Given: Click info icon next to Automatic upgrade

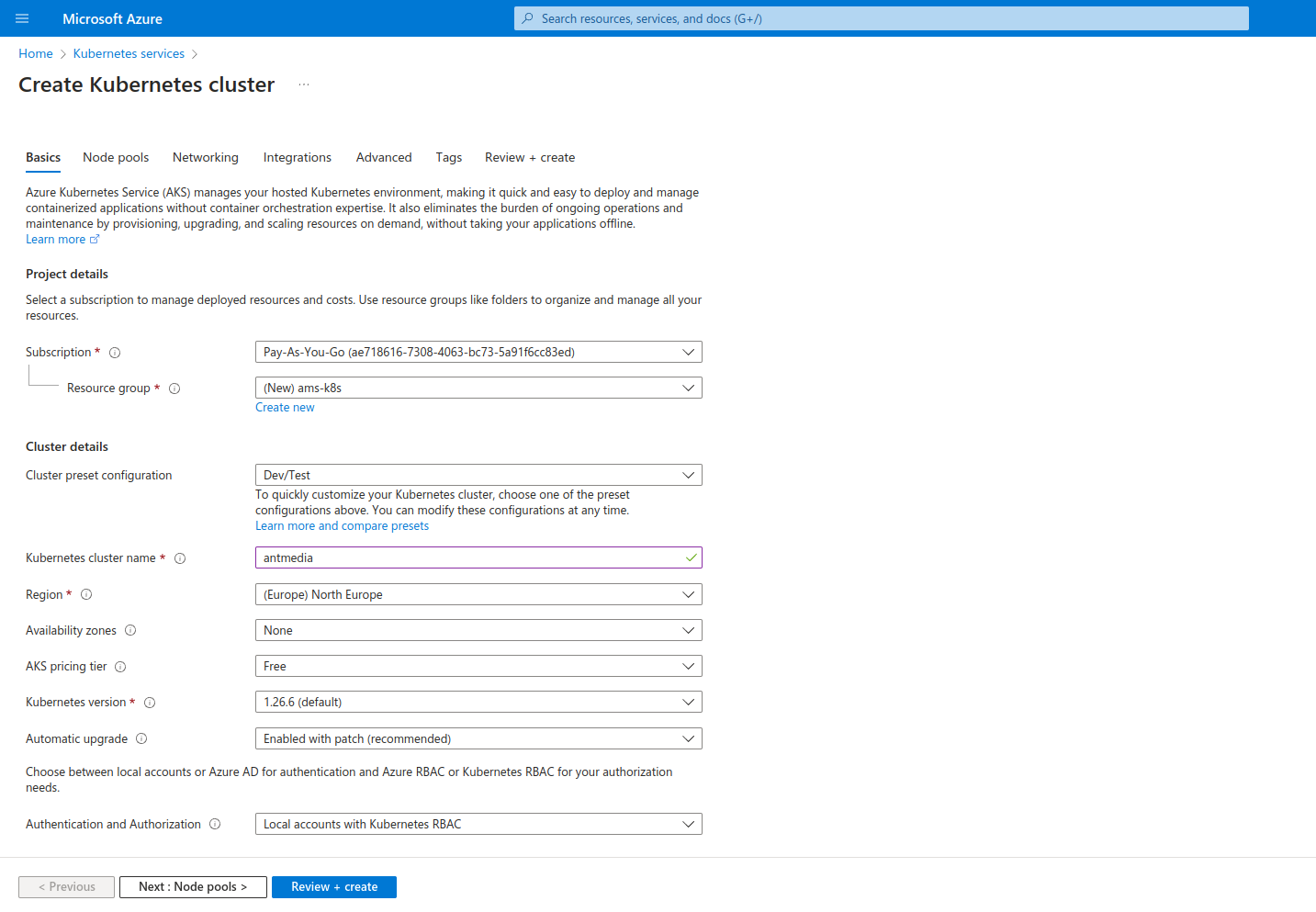Looking at the screenshot, I should pos(141,738).
